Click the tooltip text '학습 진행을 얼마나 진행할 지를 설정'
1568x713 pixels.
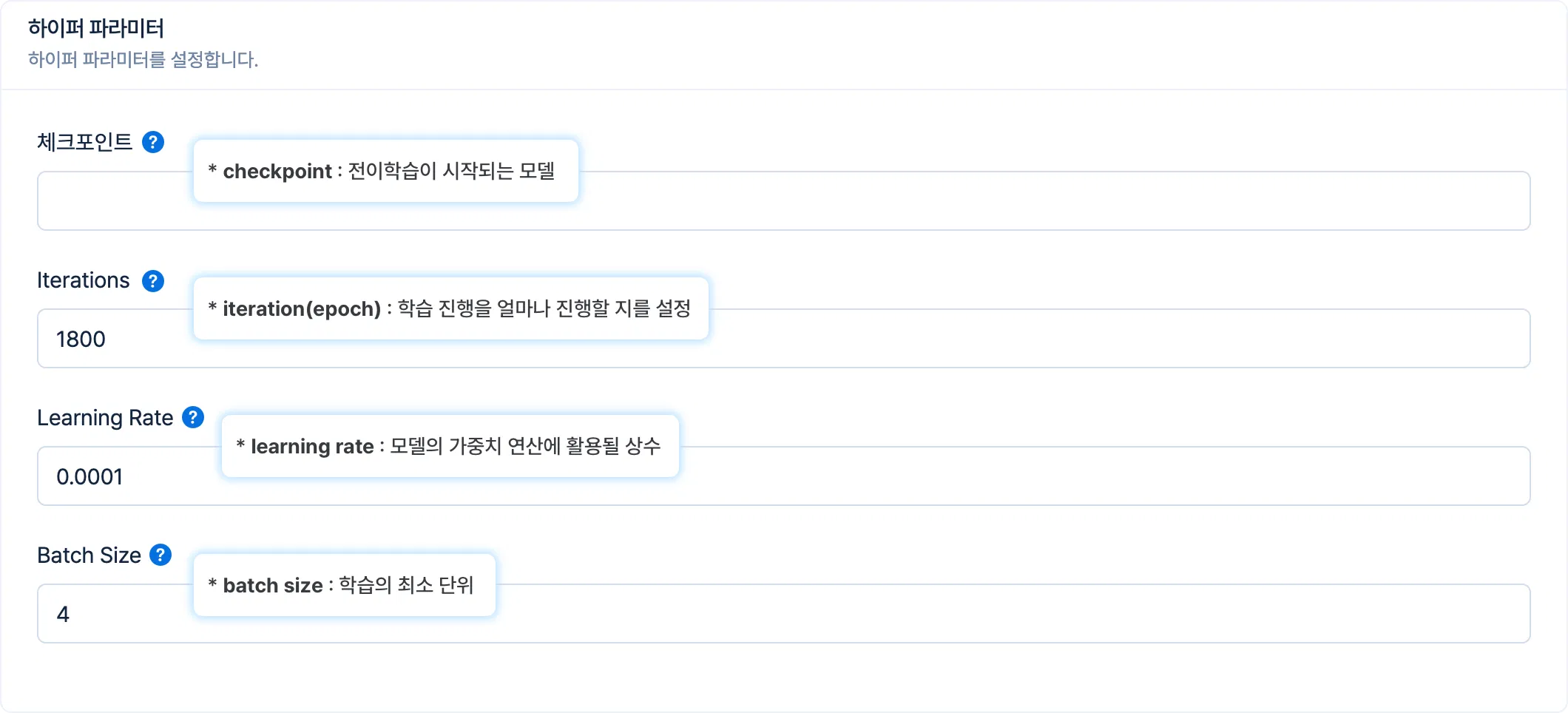[544, 308]
